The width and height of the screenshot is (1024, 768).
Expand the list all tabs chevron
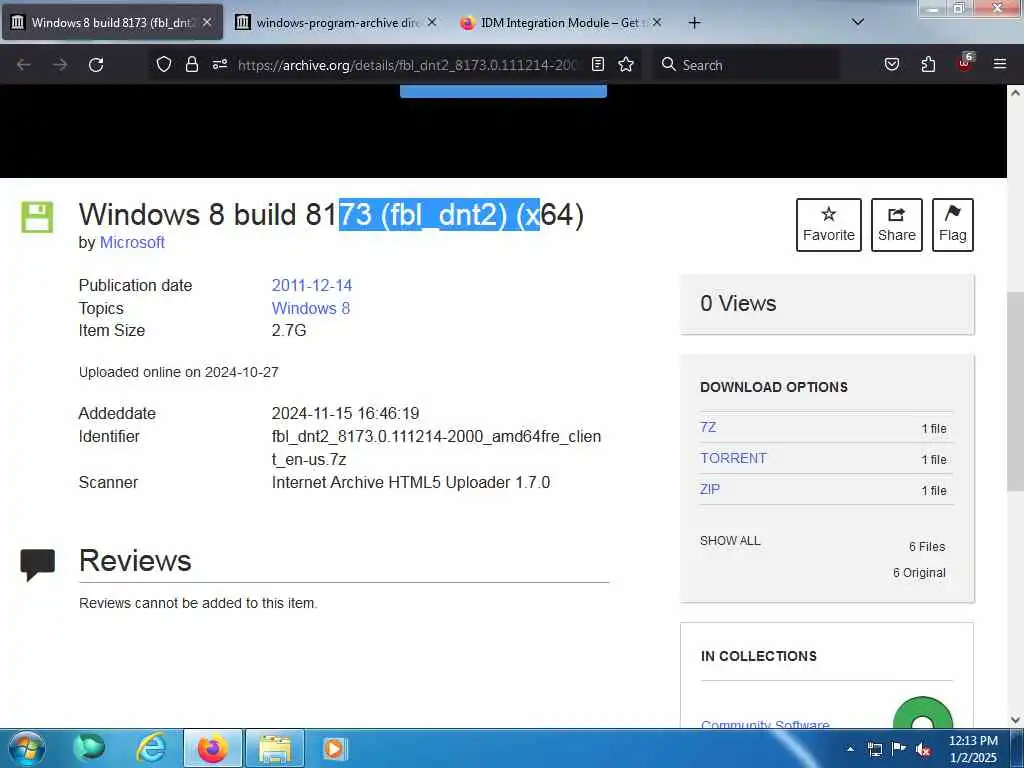[858, 22]
